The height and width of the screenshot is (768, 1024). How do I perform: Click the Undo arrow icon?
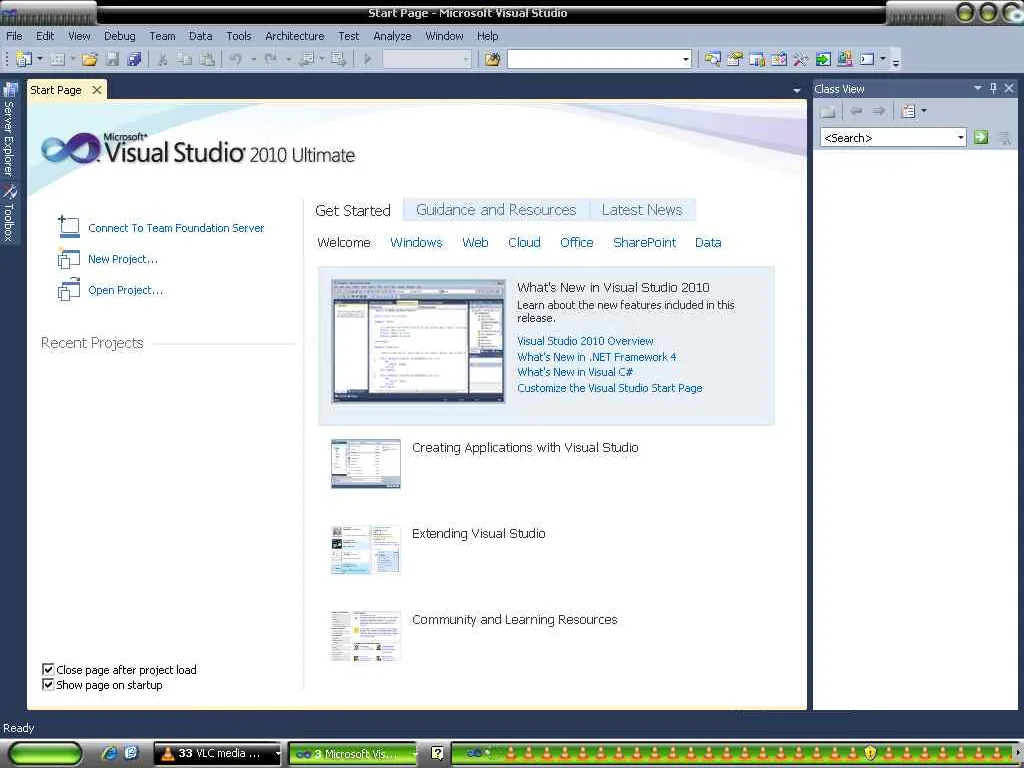click(x=236, y=59)
